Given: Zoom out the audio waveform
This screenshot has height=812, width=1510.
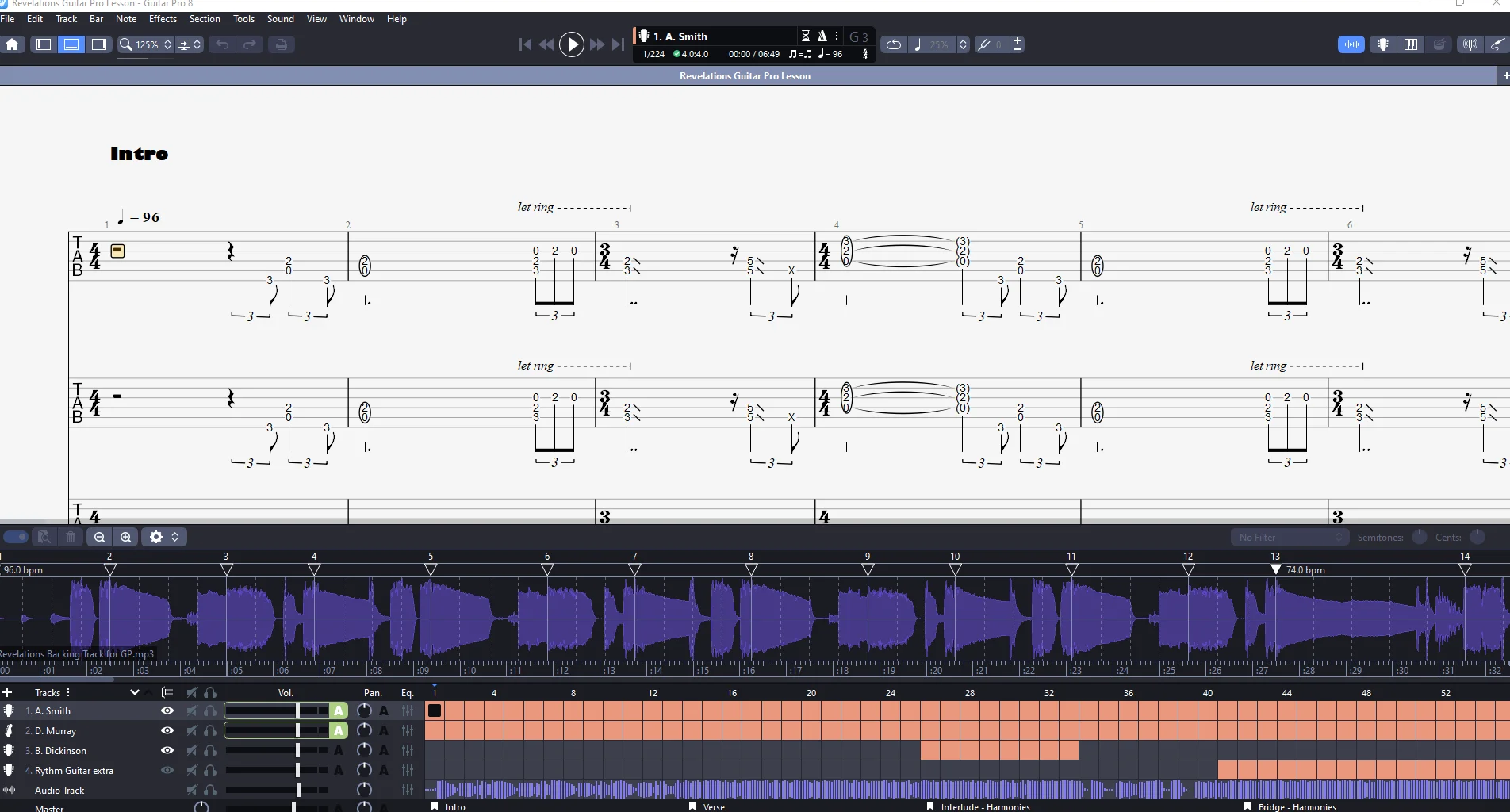Looking at the screenshot, I should pyautogui.click(x=99, y=537).
